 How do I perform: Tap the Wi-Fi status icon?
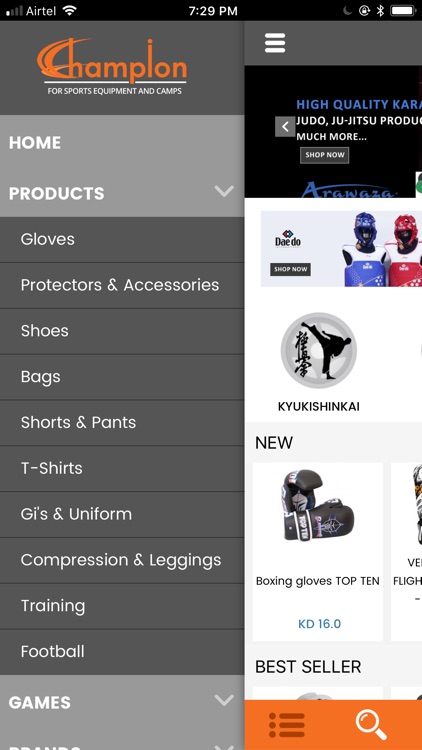coord(69,11)
